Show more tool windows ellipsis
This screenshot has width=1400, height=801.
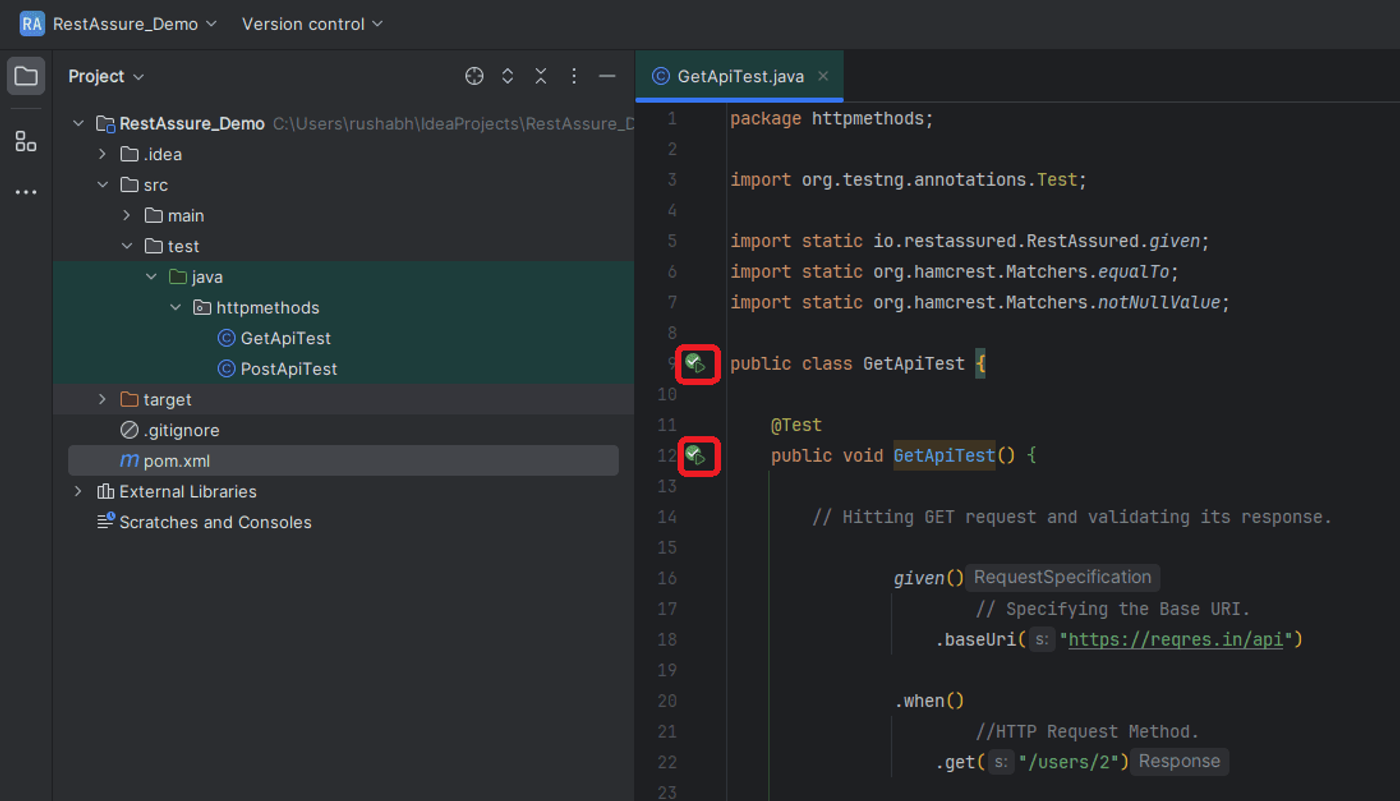pyautogui.click(x=26, y=192)
